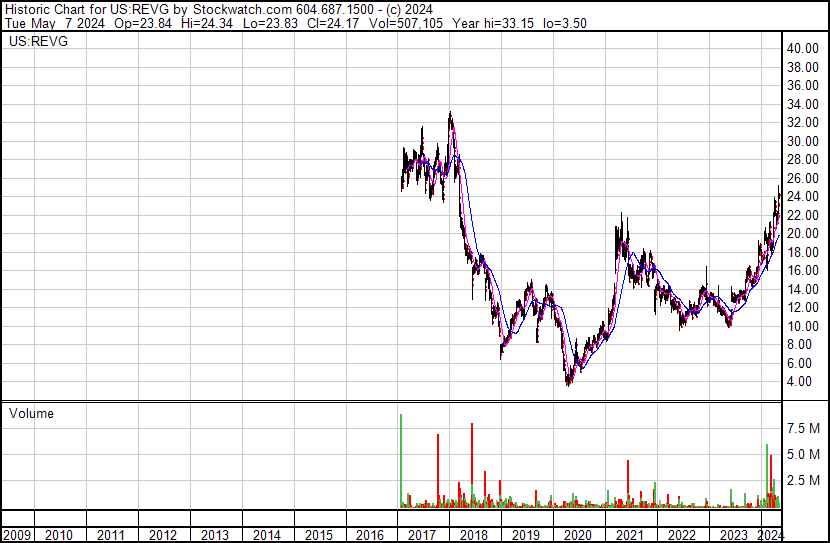Click the price peak in early 2018
Screen dimensions: 830x543
coord(451,114)
